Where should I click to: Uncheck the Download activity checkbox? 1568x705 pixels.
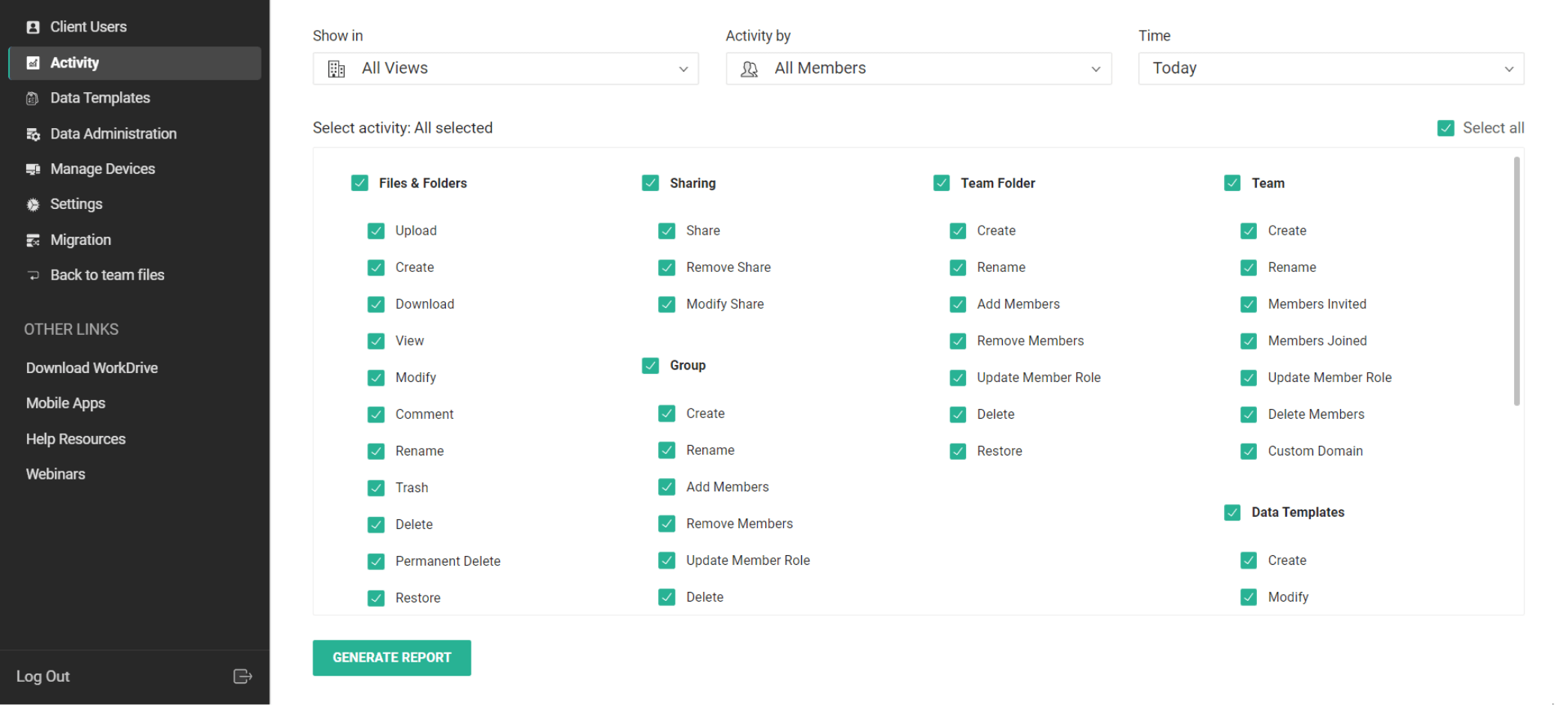pyautogui.click(x=376, y=304)
